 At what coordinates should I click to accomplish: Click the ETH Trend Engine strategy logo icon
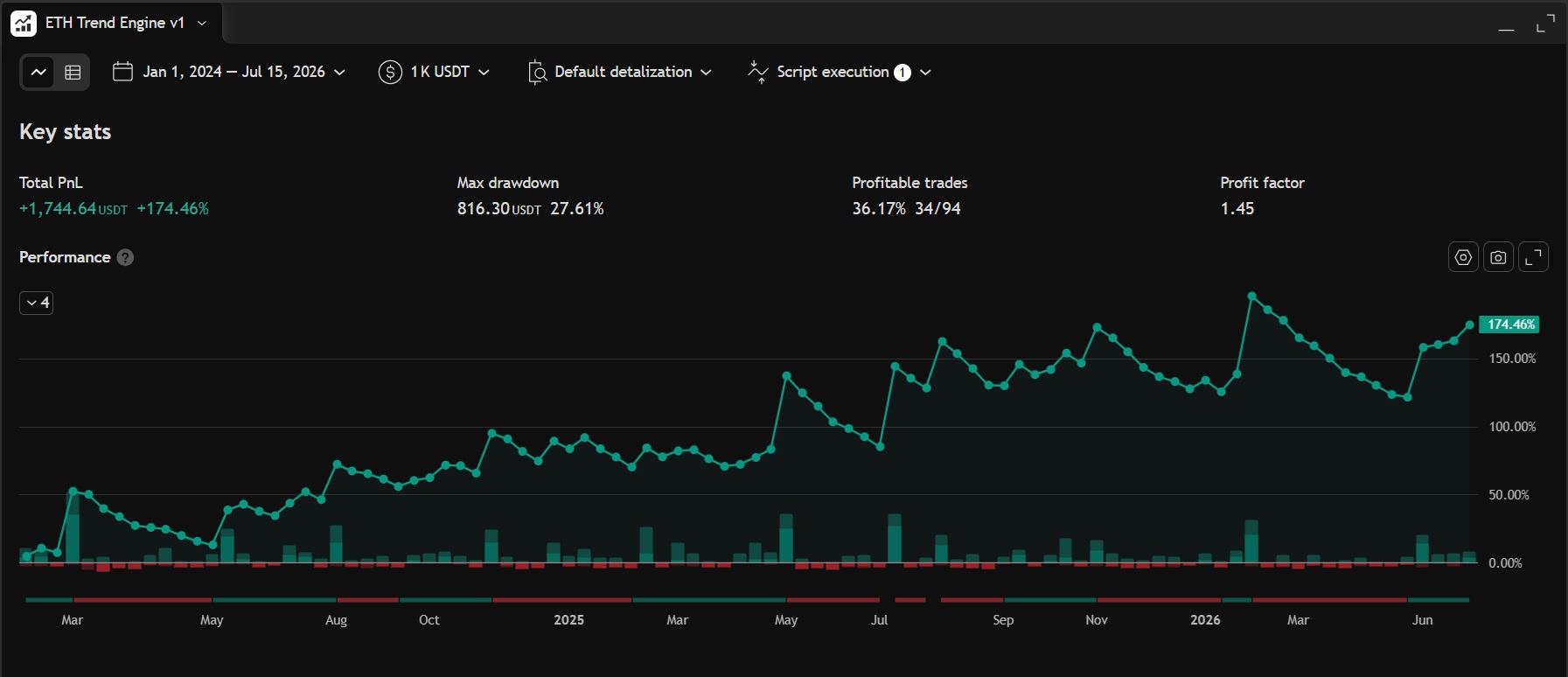tap(24, 23)
